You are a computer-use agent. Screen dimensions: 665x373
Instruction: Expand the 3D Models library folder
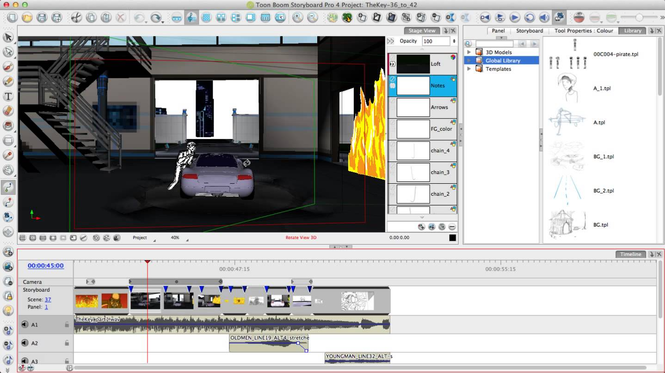tap(469, 52)
